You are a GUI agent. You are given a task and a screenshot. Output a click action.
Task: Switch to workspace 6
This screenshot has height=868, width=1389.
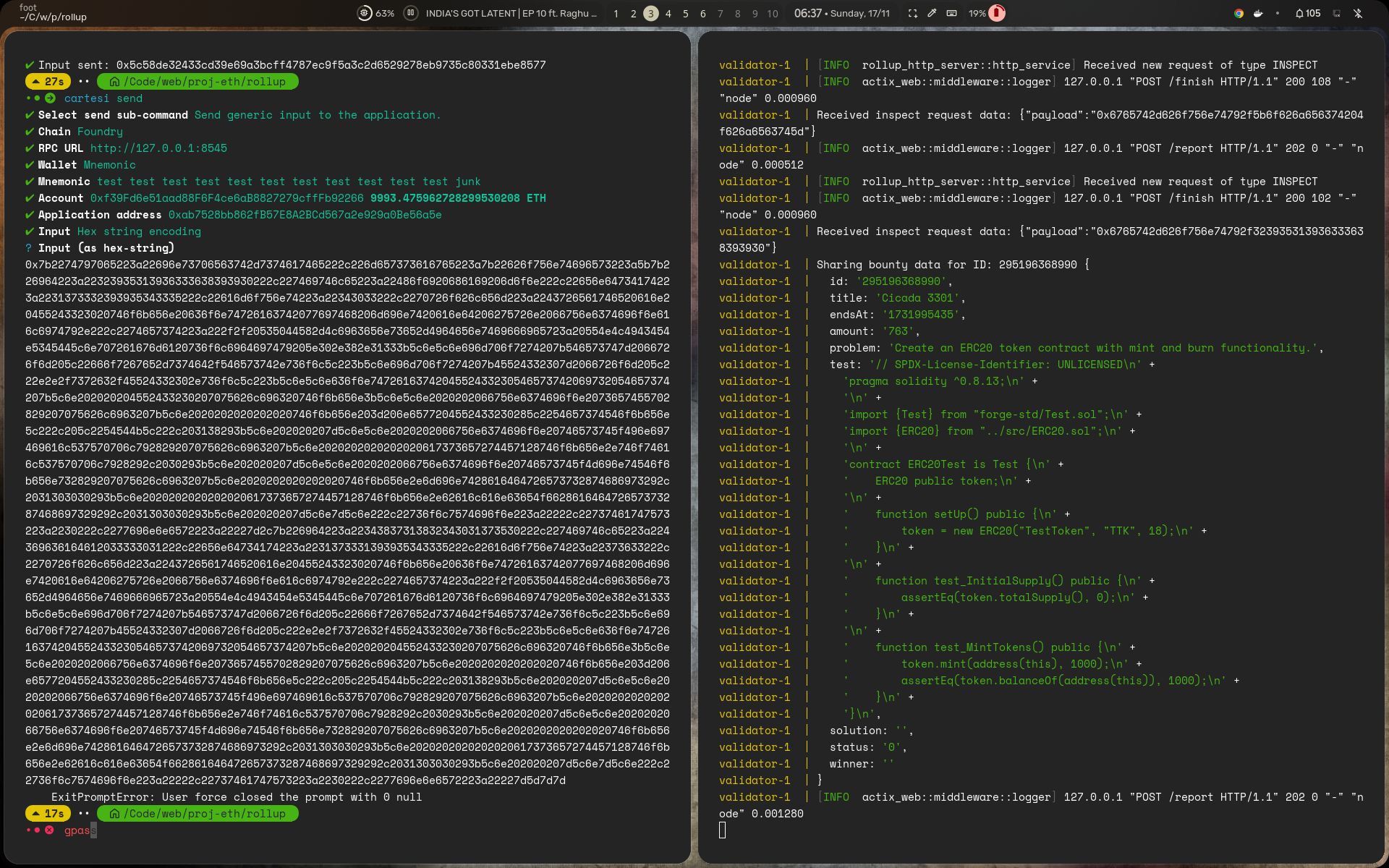(702, 13)
